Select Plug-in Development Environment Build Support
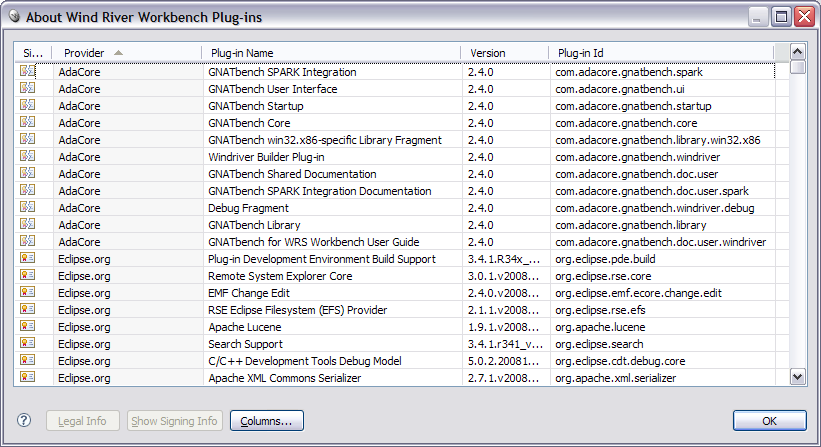Screen dimensions: 821x447 tap(322, 259)
